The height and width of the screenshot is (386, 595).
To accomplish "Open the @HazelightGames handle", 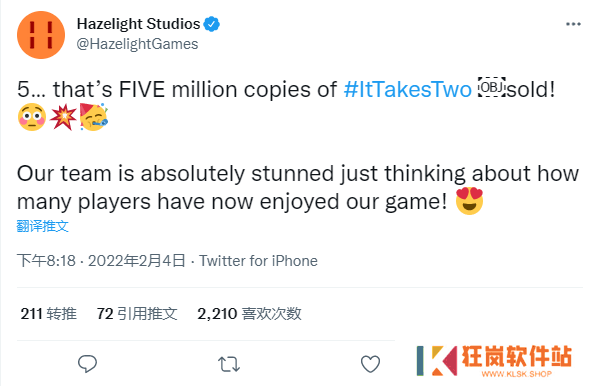I will [x=137, y=44].
